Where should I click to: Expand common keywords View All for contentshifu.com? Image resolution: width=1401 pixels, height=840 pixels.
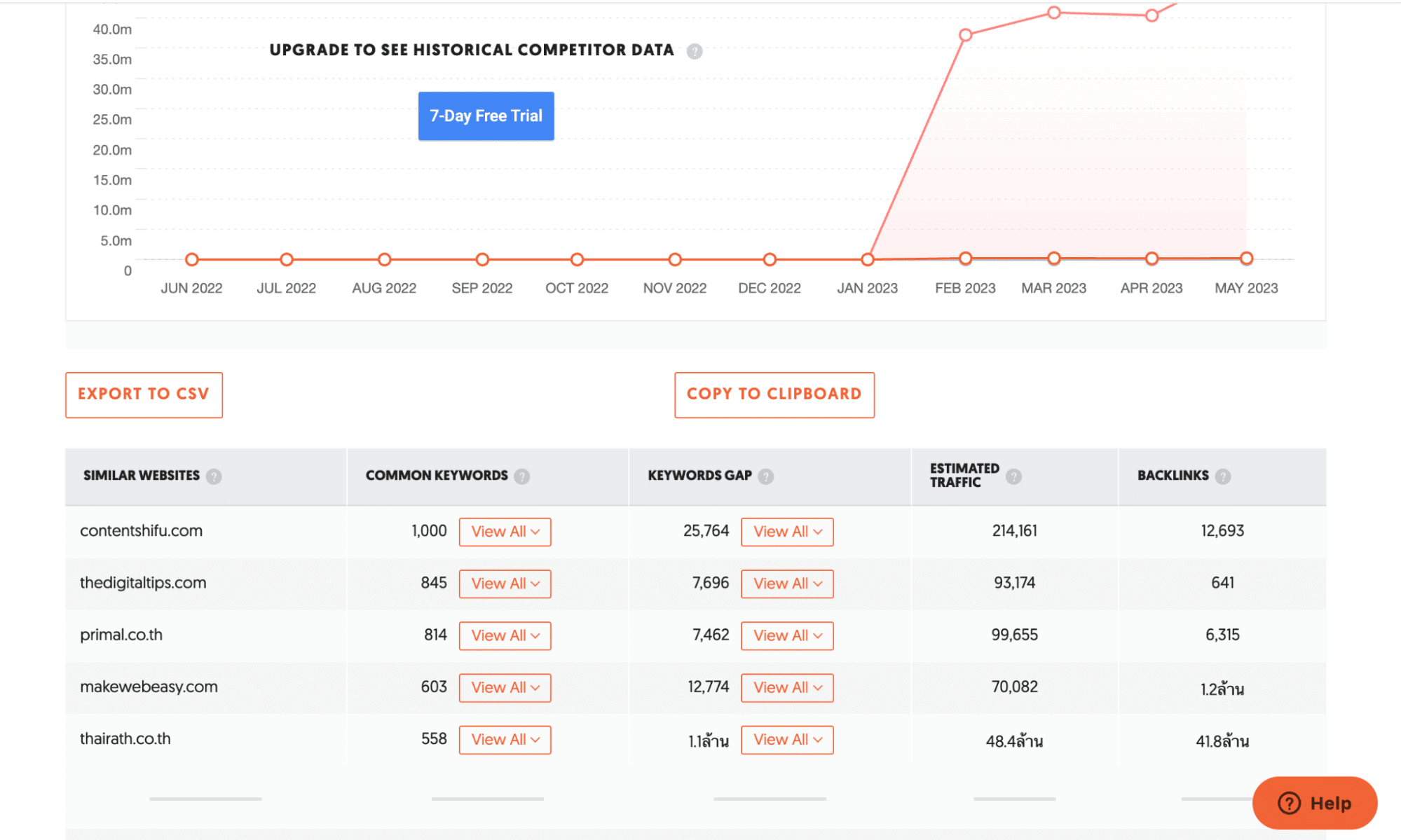pos(505,532)
